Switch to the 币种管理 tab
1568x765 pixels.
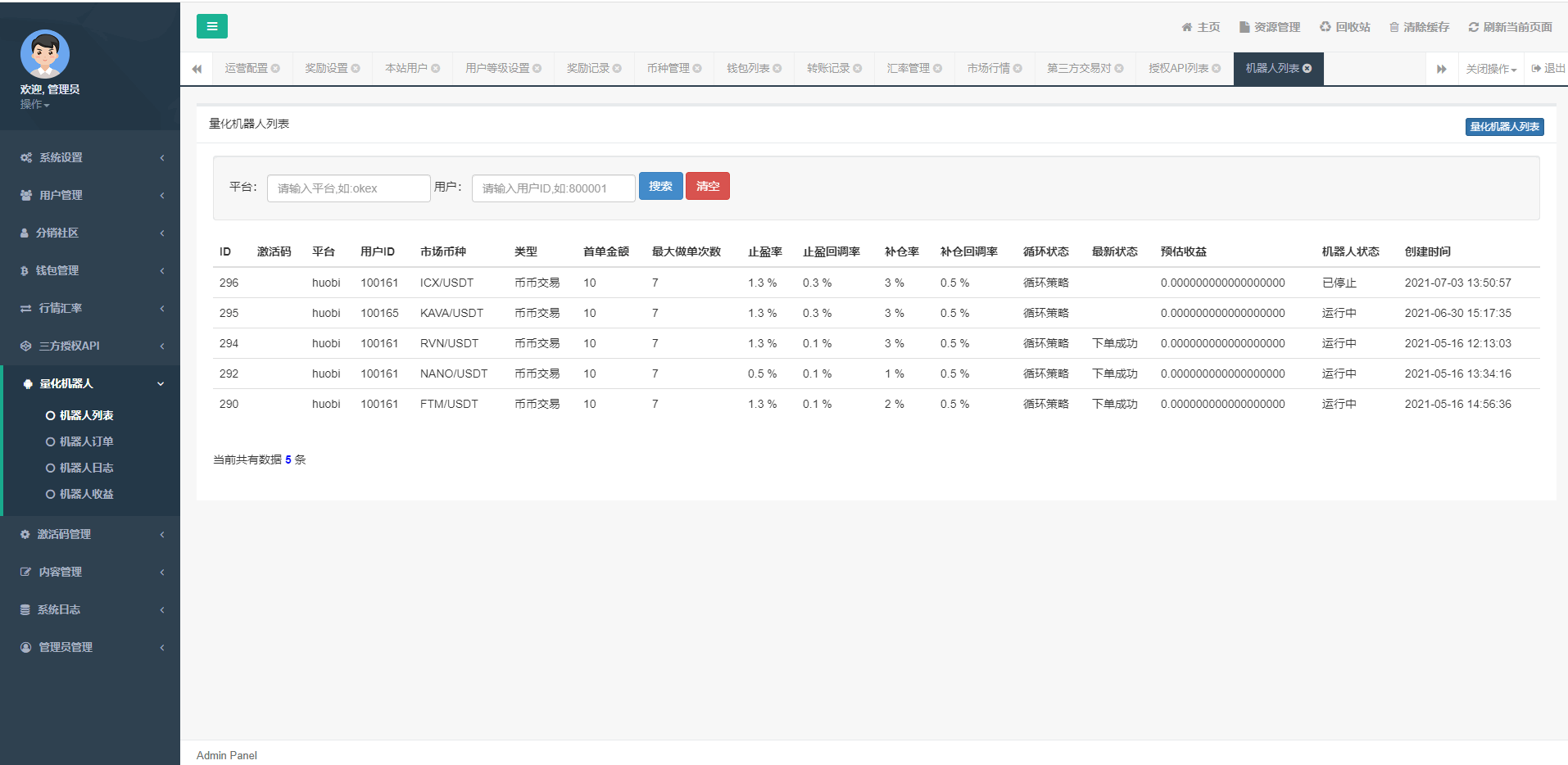coord(668,69)
